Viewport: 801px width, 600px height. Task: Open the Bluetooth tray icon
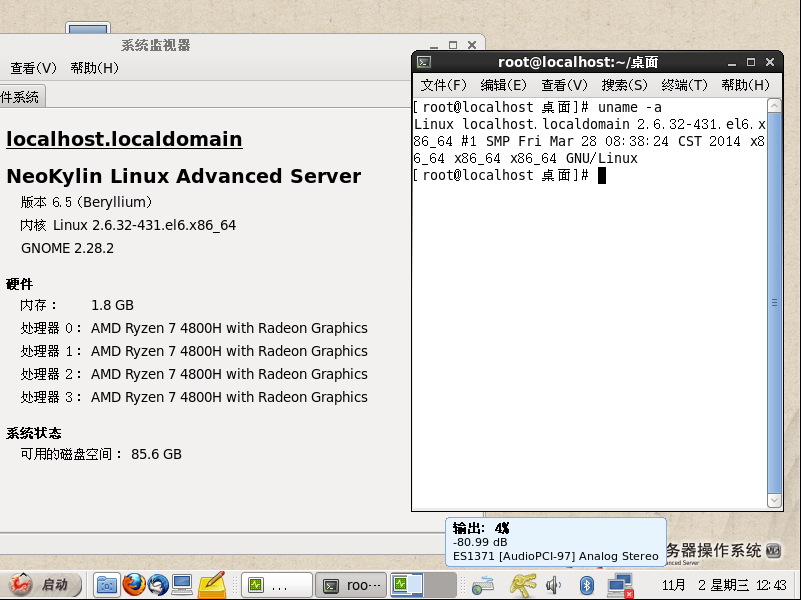coord(588,585)
